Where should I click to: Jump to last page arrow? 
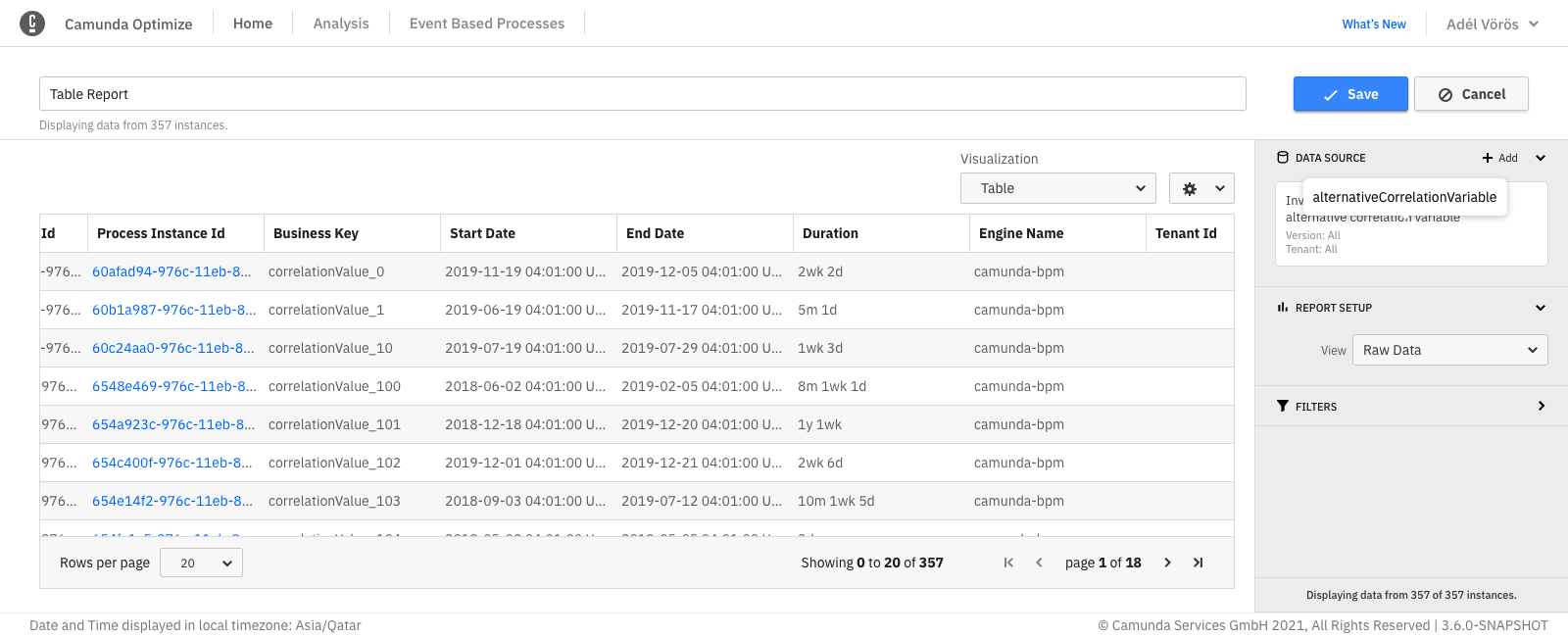point(1198,563)
